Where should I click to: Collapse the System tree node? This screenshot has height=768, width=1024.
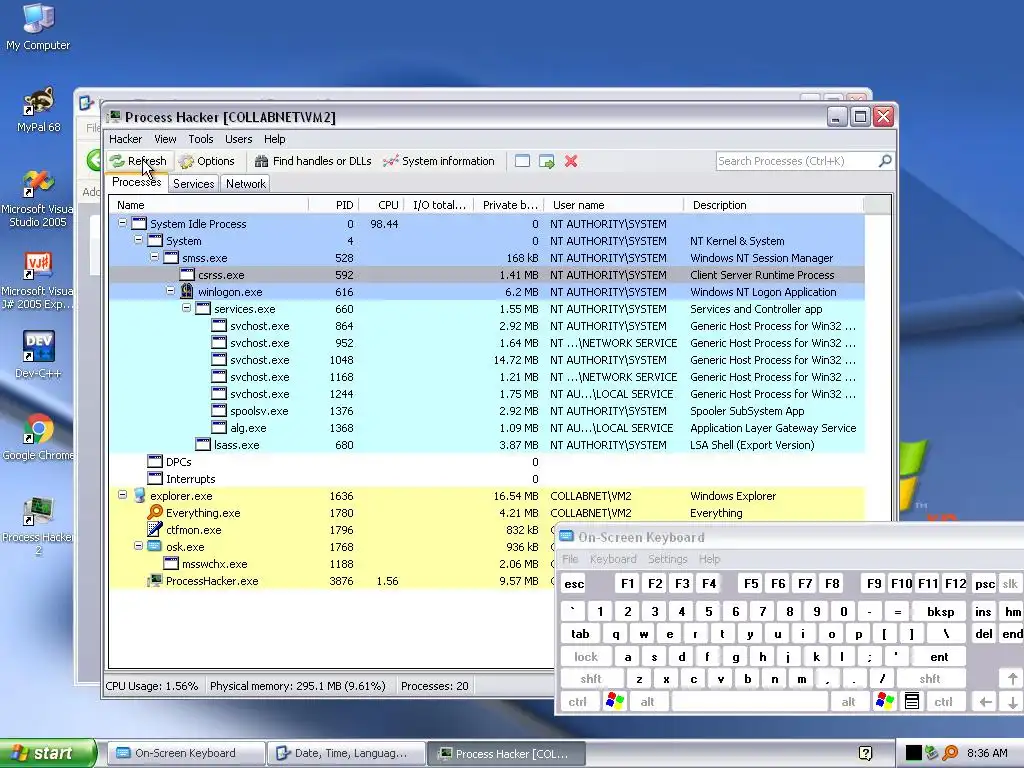[138, 240]
